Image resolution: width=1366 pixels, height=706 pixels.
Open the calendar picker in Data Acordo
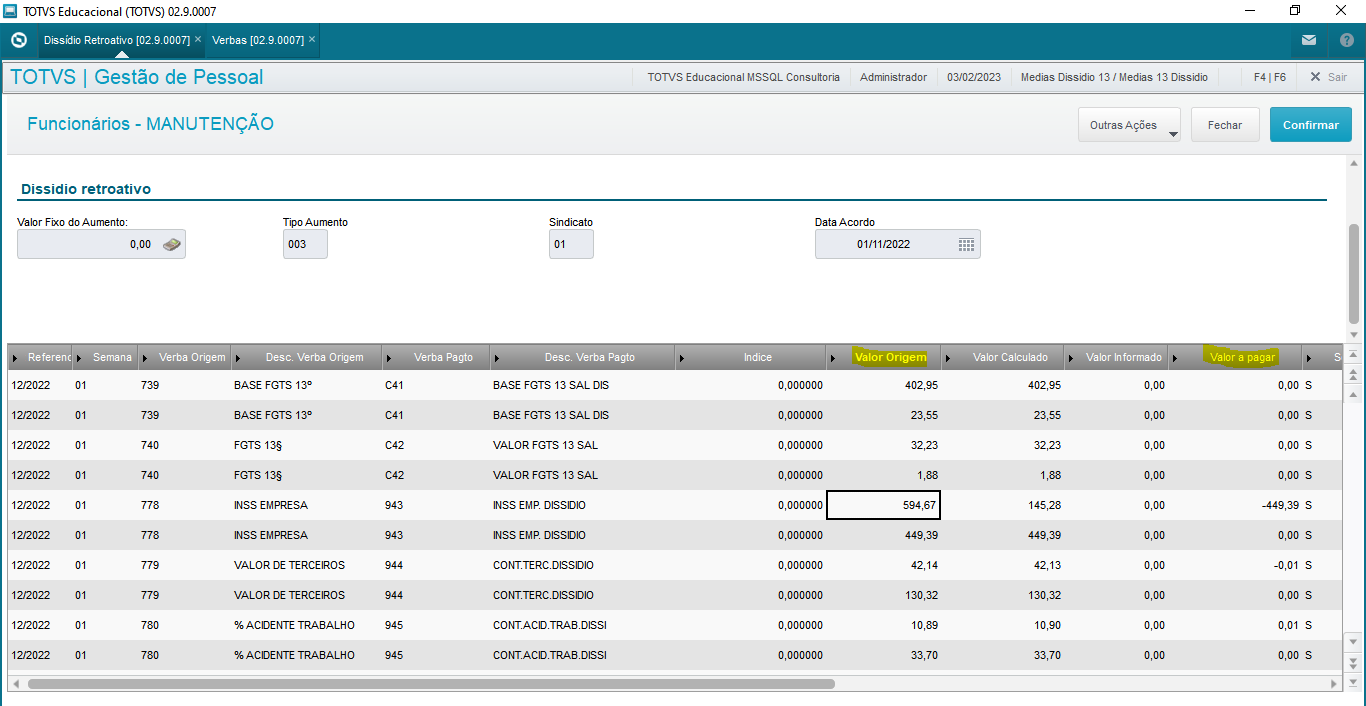click(966, 244)
